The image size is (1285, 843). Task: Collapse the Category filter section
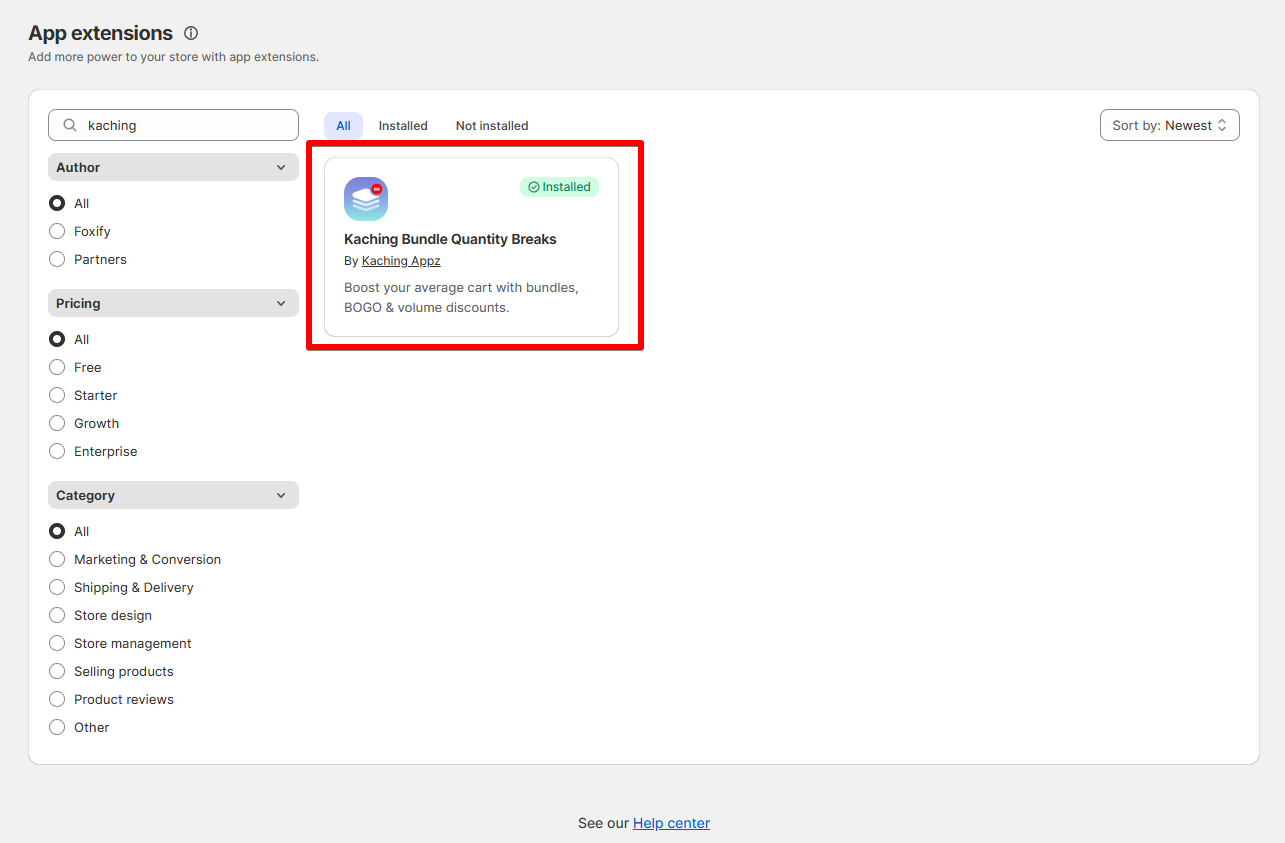coord(173,495)
